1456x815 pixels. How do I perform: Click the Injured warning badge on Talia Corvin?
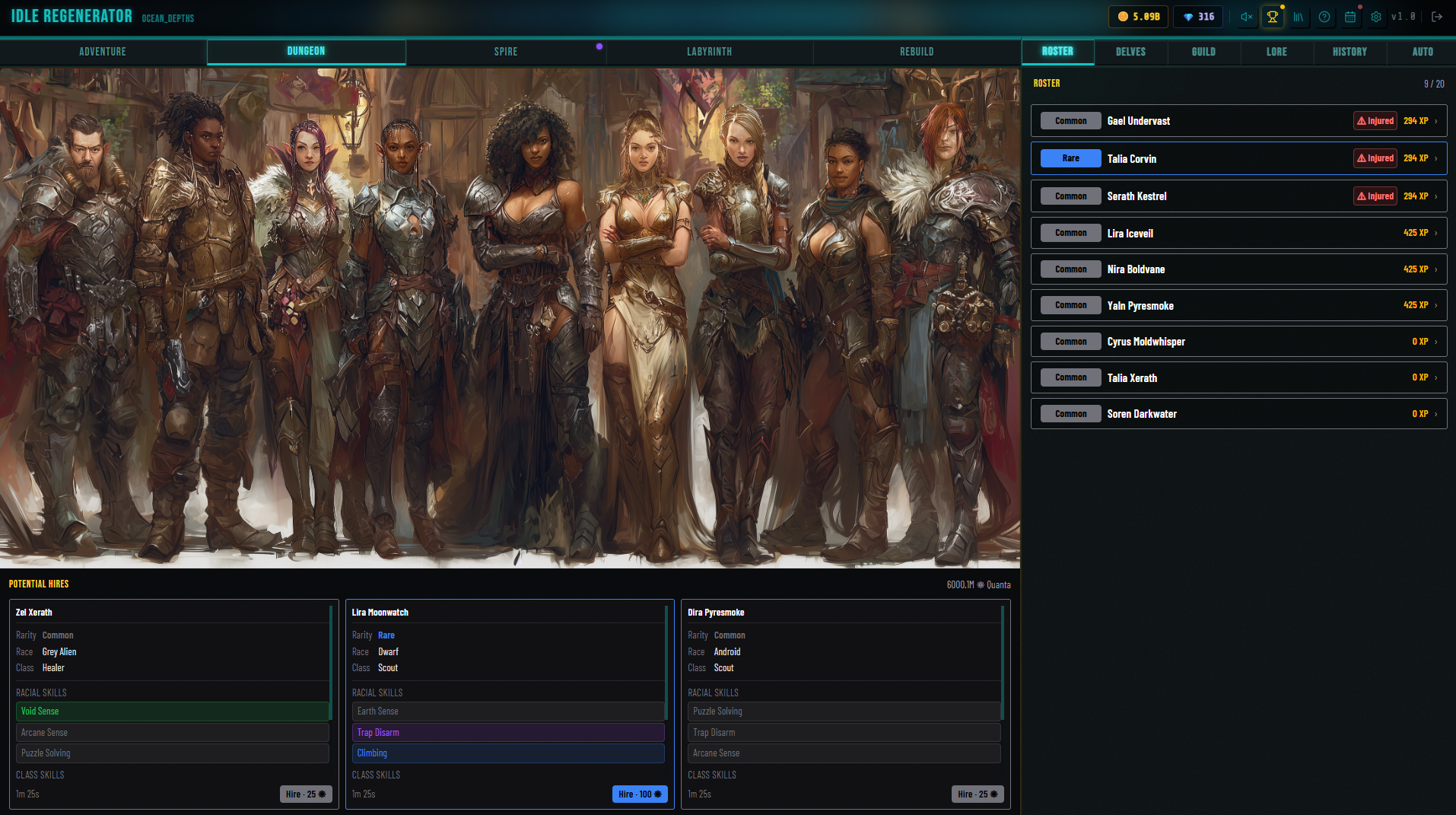click(x=1375, y=158)
